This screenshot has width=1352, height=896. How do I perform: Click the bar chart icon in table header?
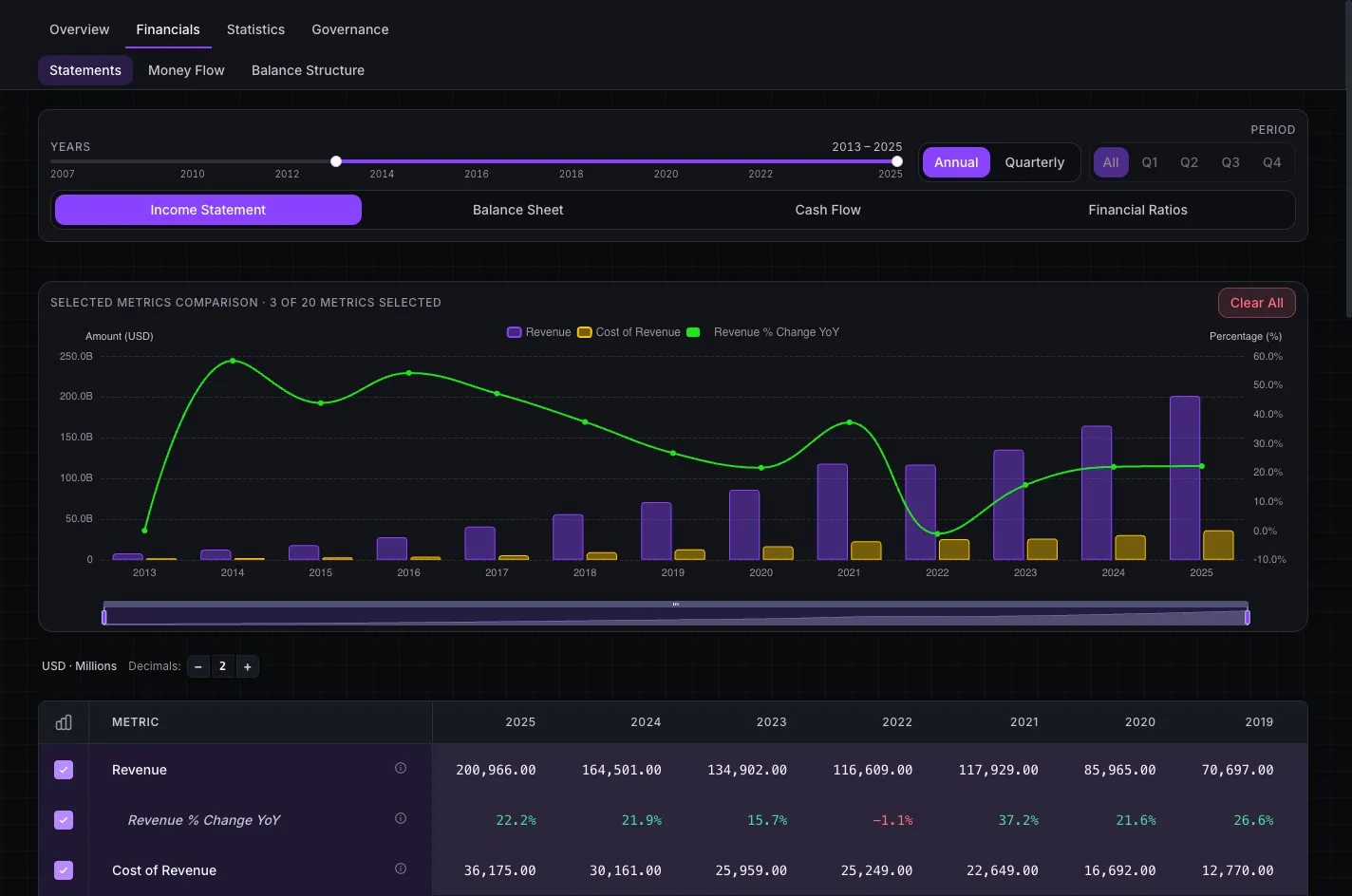[x=64, y=722]
